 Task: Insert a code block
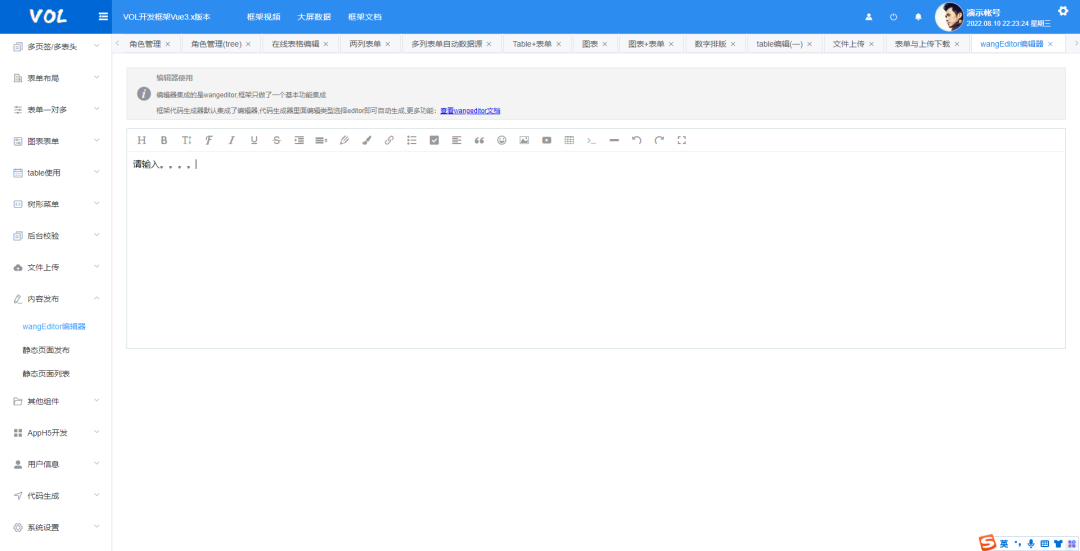pos(592,140)
